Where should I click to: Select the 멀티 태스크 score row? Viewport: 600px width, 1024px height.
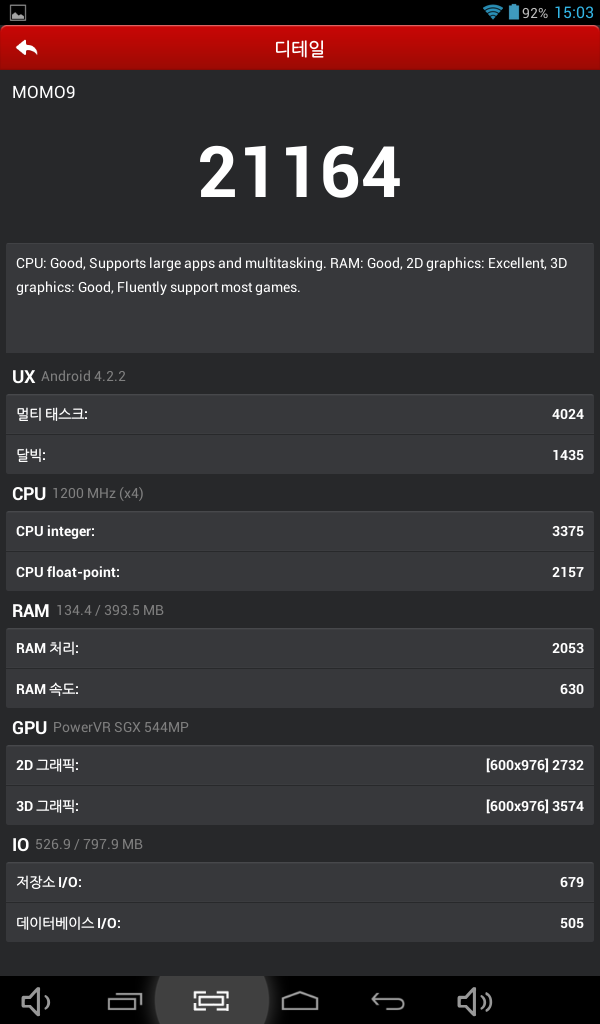pyautogui.click(x=300, y=414)
